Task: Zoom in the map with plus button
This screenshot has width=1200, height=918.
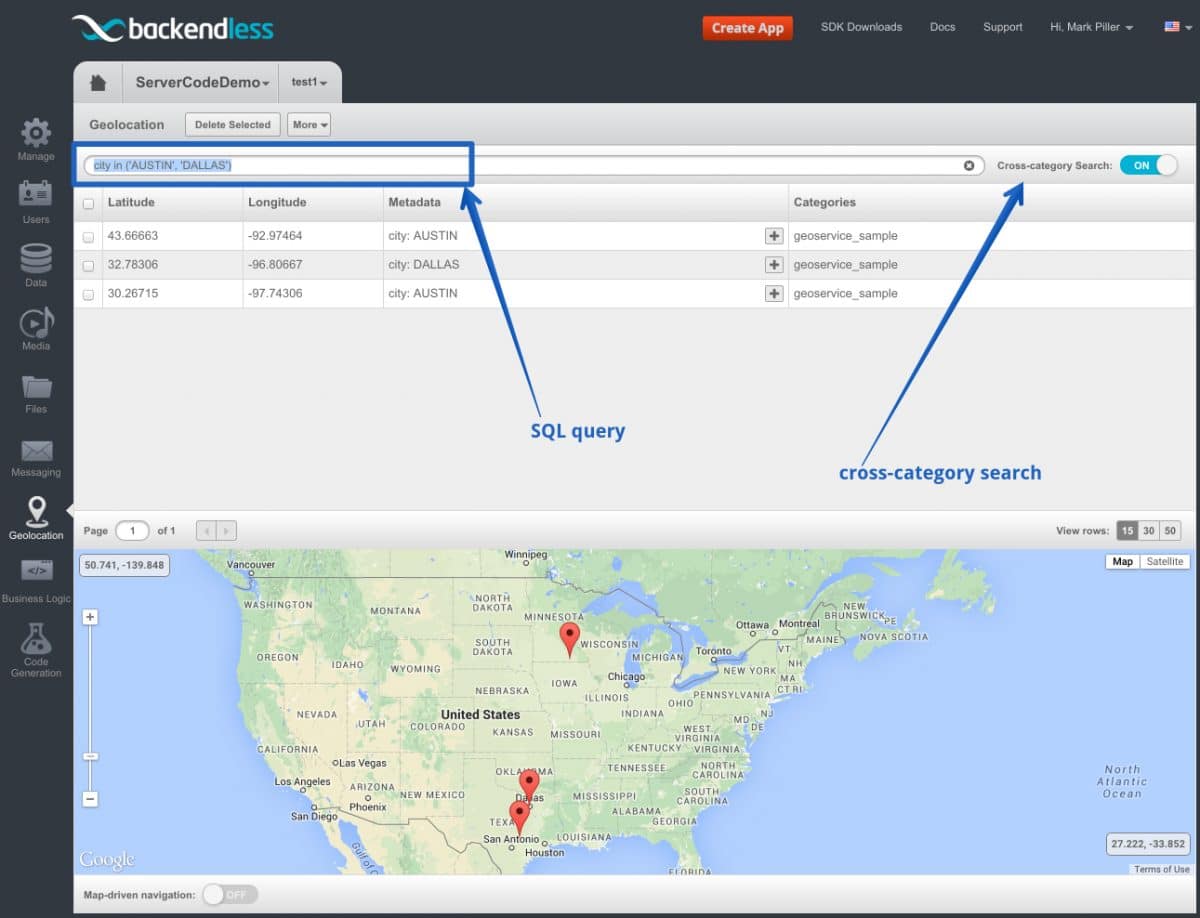Action: 90,617
